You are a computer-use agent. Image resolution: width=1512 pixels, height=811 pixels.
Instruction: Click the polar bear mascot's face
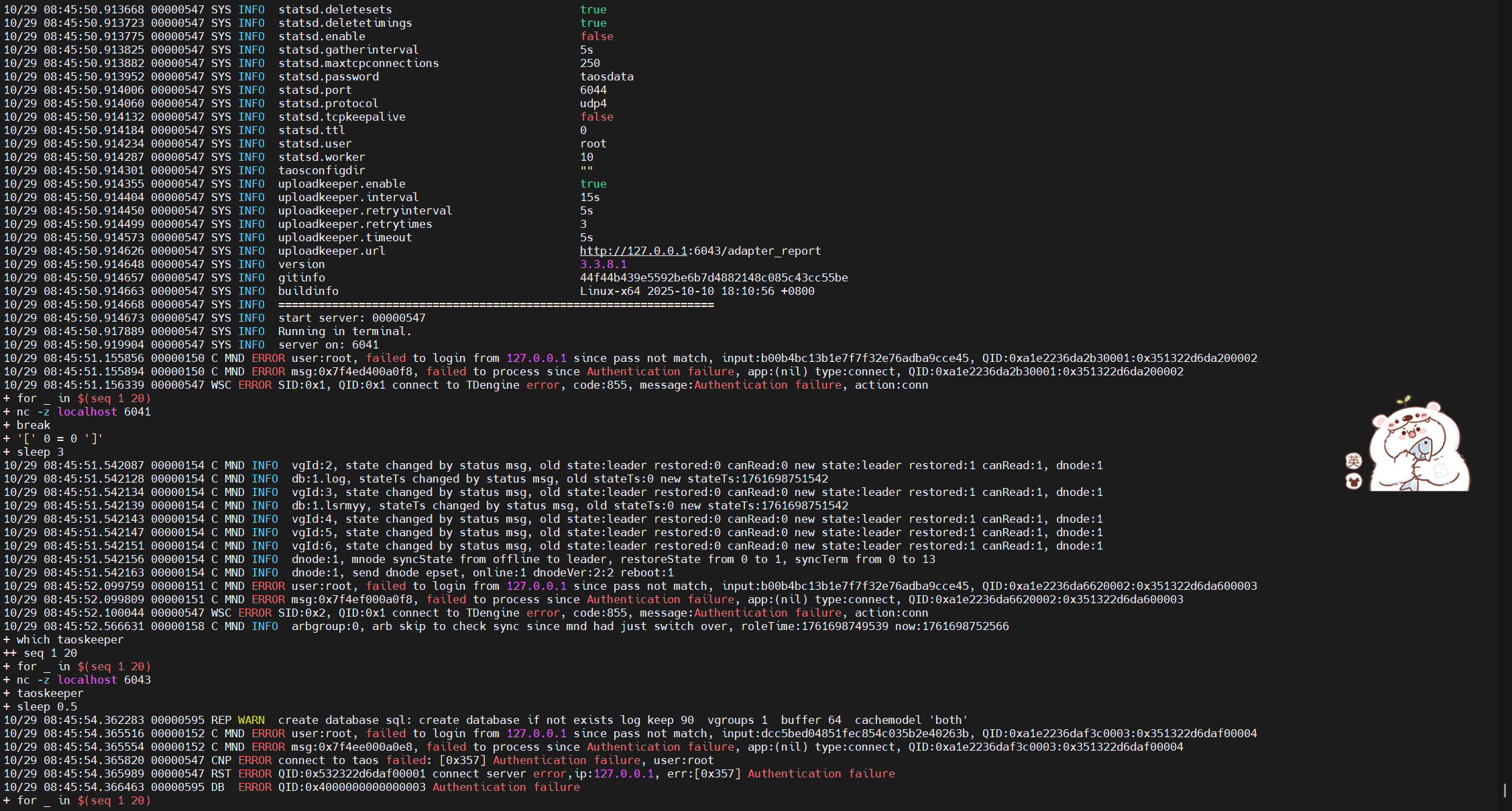[x=1411, y=432]
